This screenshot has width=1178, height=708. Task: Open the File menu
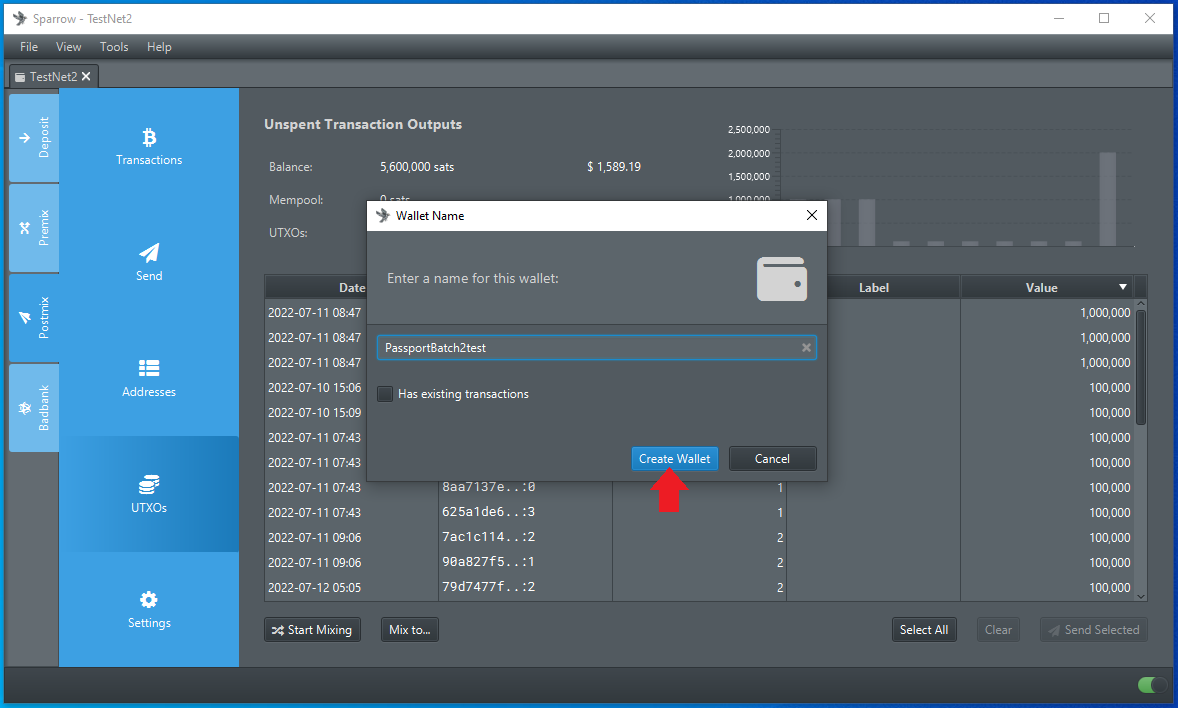pyautogui.click(x=29, y=47)
